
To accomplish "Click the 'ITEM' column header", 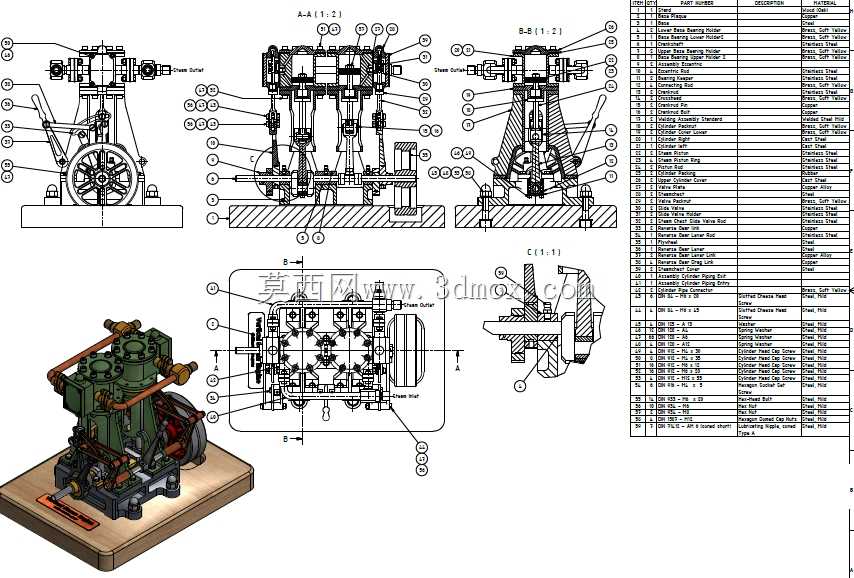I will tap(638, 3).
